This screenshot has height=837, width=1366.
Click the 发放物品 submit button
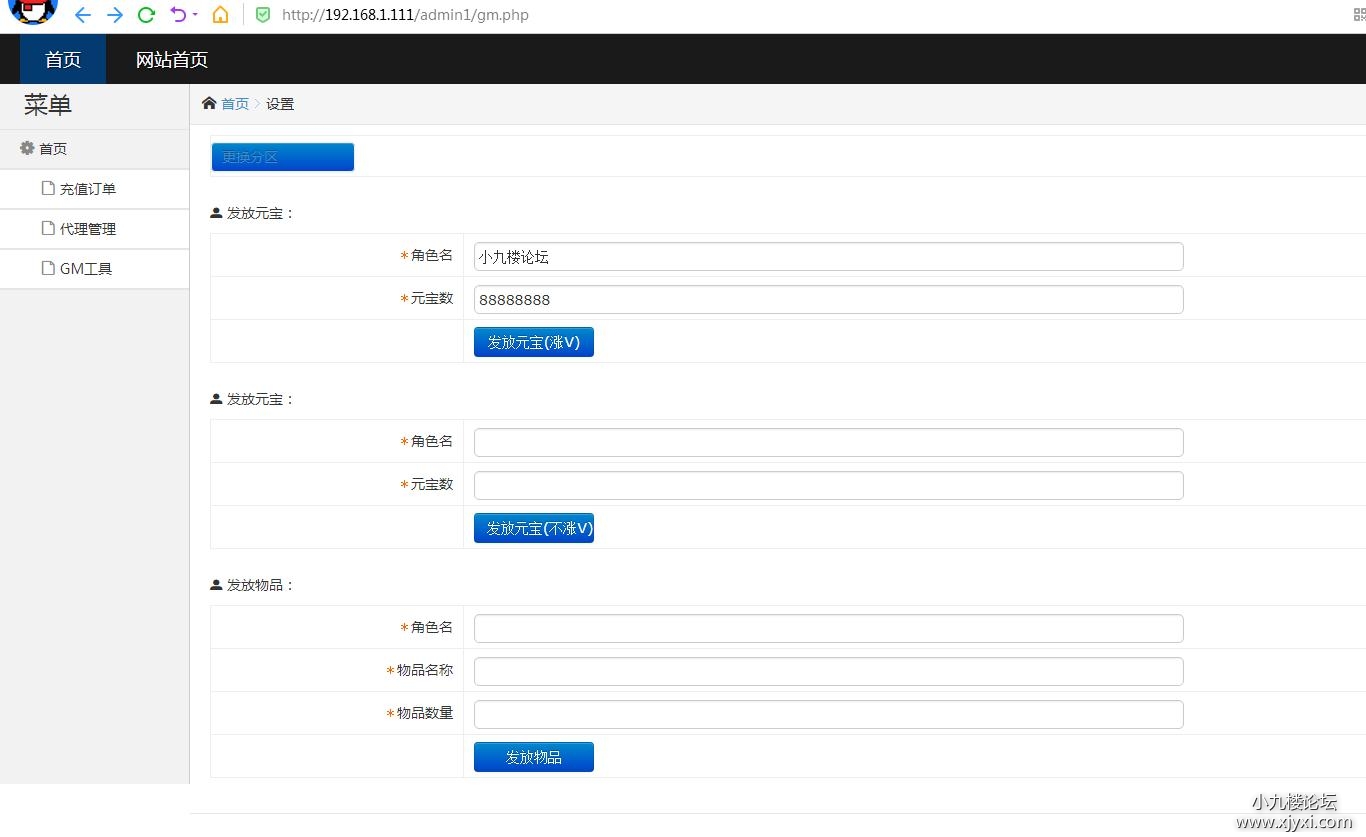(533, 757)
